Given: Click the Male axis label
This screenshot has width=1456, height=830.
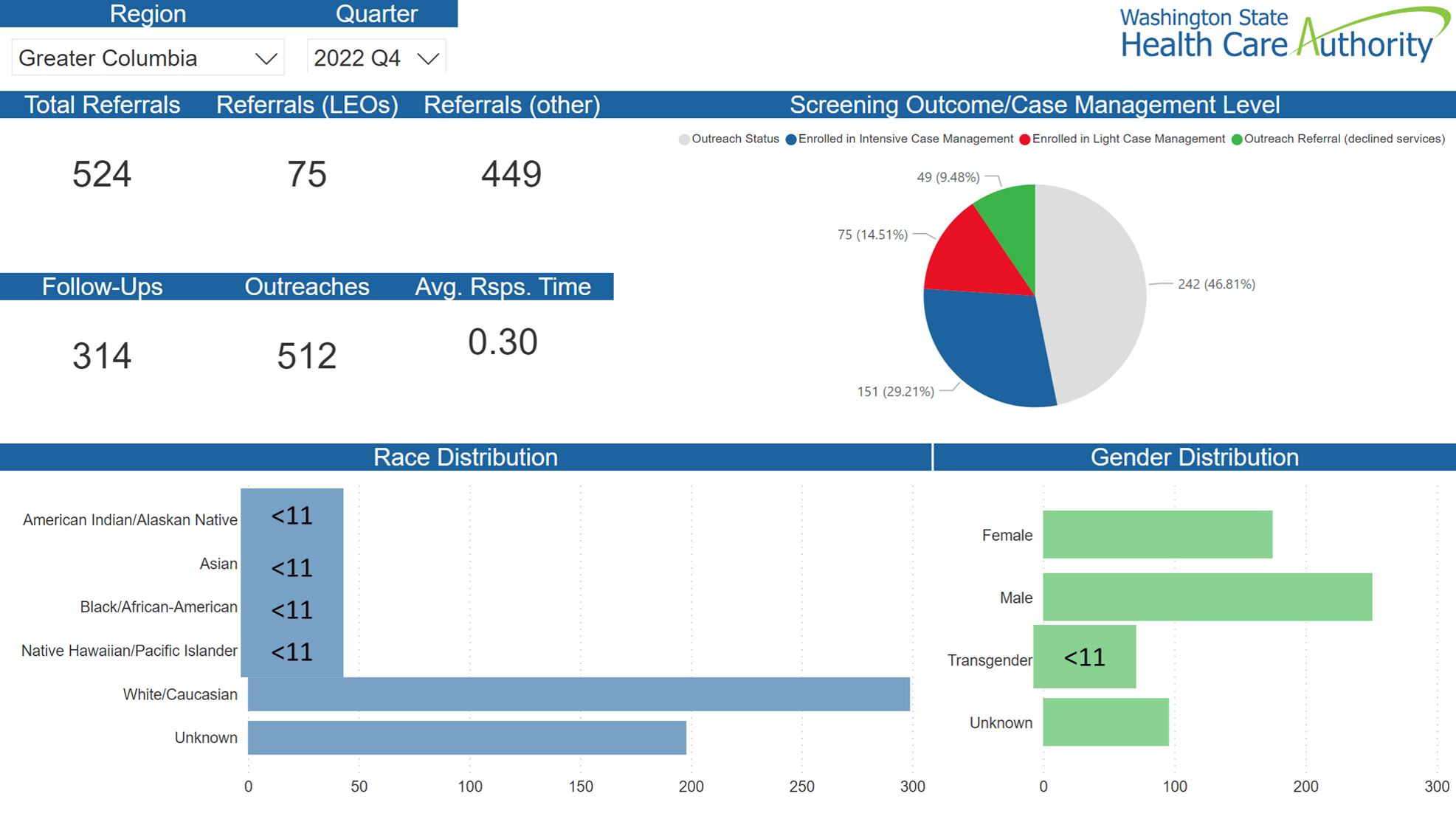Looking at the screenshot, I should 1016,598.
